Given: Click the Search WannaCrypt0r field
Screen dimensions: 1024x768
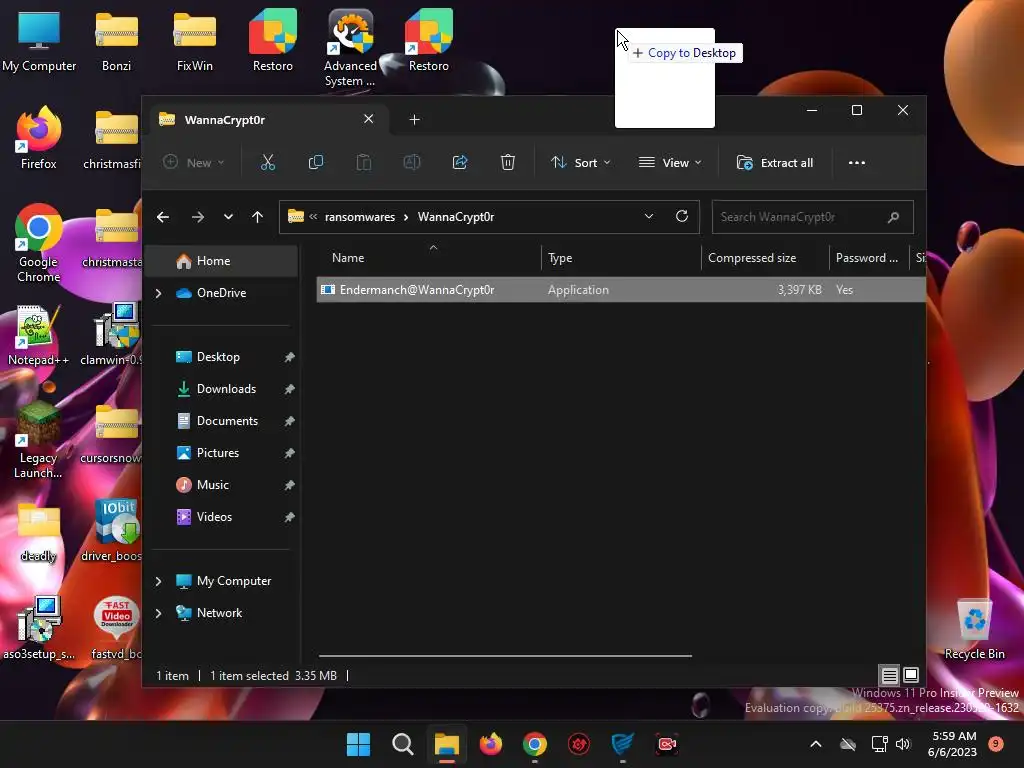Looking at the screenshot, I should coord(812,217).
